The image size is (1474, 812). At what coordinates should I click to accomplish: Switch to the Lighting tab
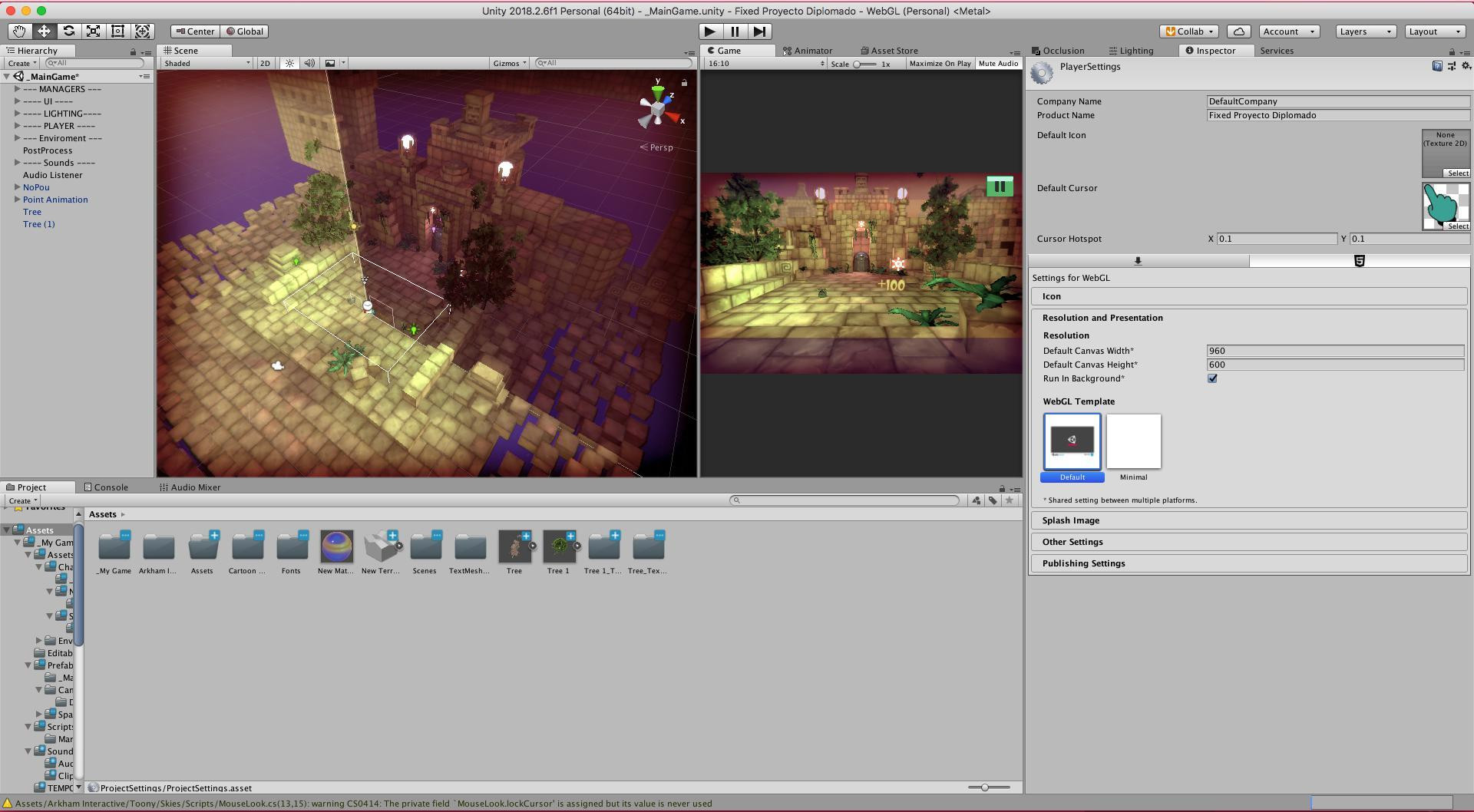(x=1131, y=51)
